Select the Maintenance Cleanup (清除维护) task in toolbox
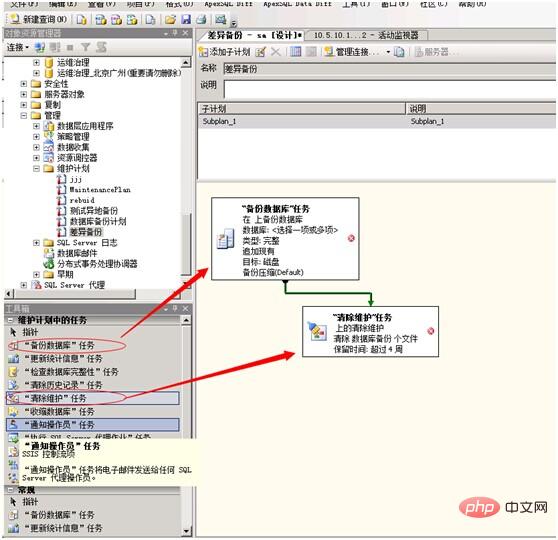Image resolution: width=558 pixels, height=540 pixels. pos(93,398)
